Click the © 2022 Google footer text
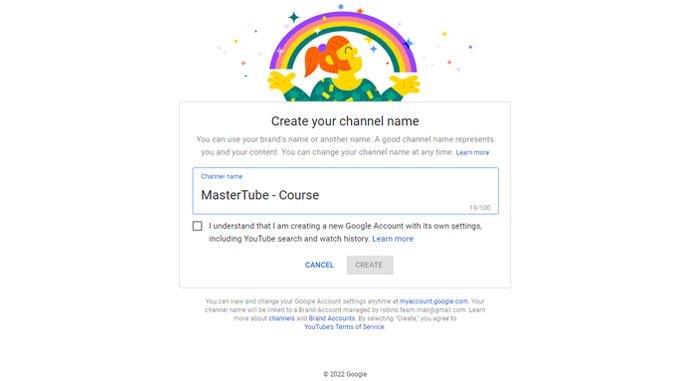Image resolution: width=700 pixels, height=381 pixels. tap(345, 374)
